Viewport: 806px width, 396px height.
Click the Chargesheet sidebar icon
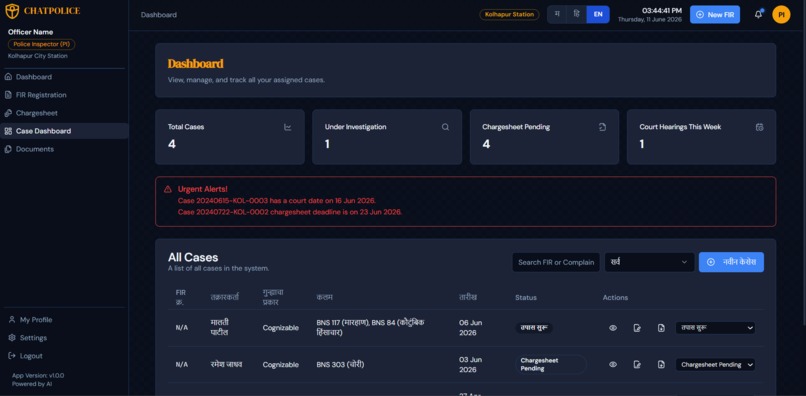click(x=8, y=113)
